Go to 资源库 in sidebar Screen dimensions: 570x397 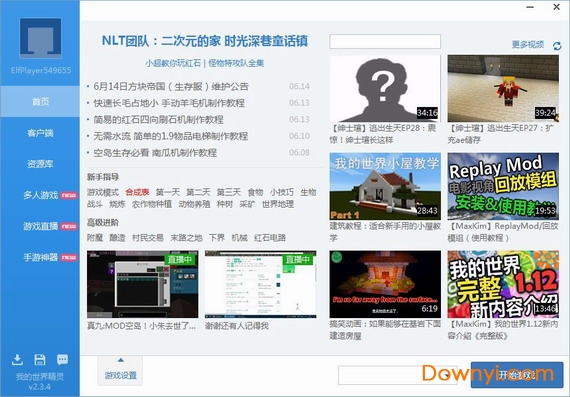(40, 164)
